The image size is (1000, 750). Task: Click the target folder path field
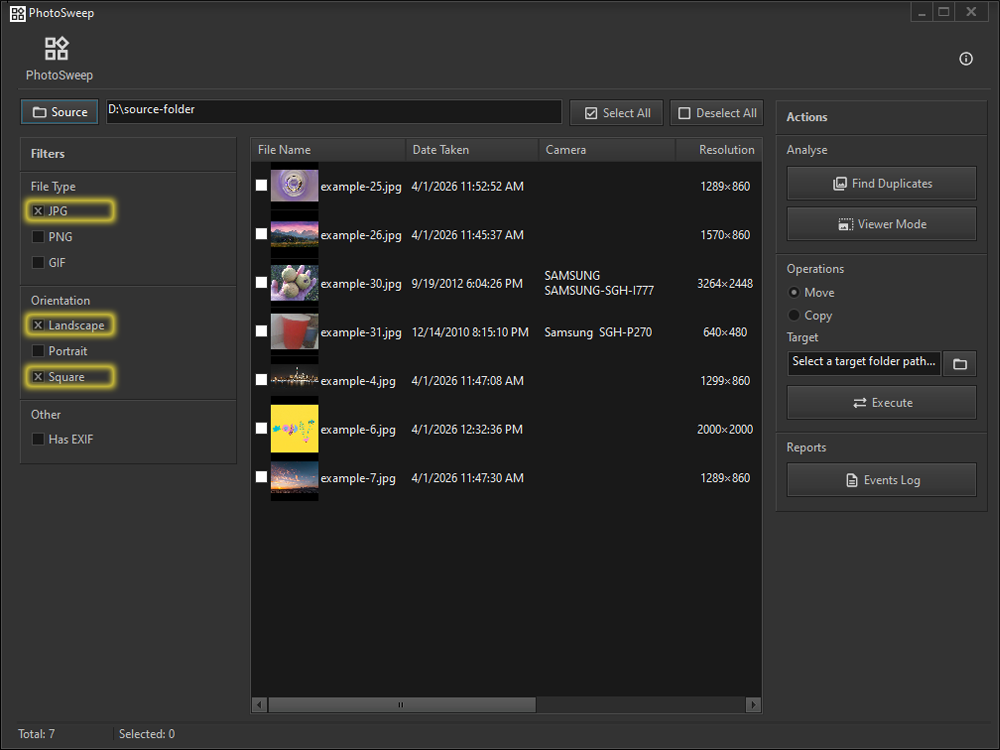tap(863, 362)
